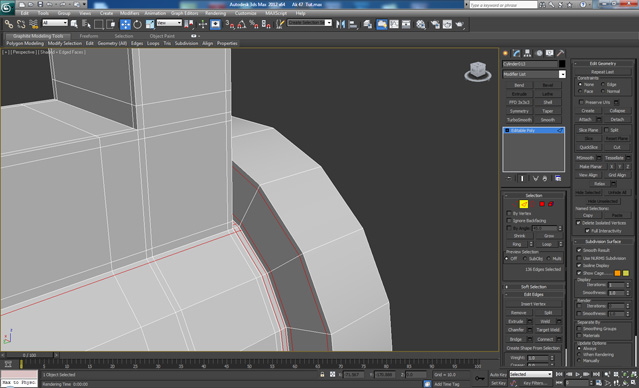
Task: Open the Create command panel tab
Action: click(x=506, y=53)
